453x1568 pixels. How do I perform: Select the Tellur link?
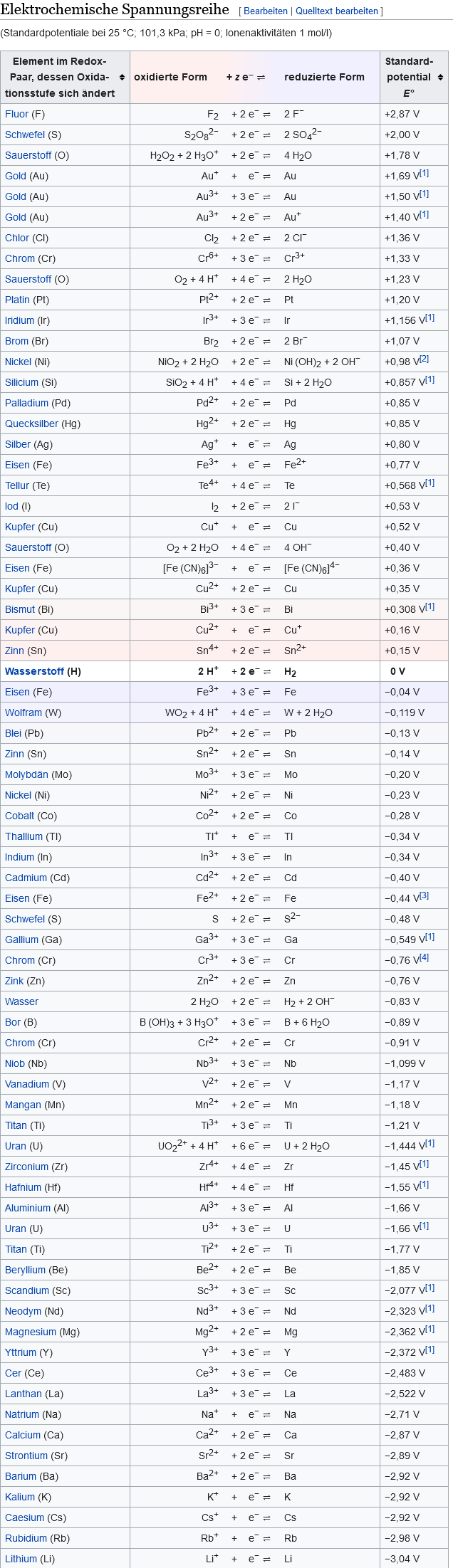(17, 485)
